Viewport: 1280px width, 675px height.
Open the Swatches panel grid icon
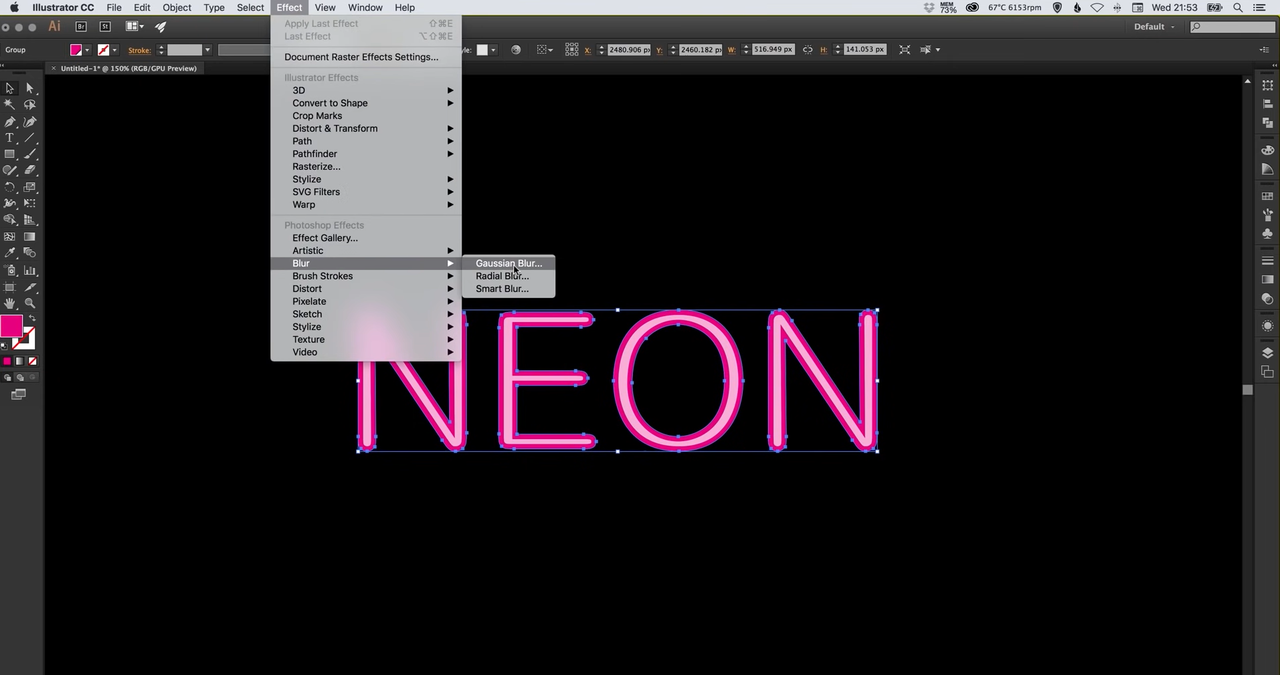point(1268,197)
